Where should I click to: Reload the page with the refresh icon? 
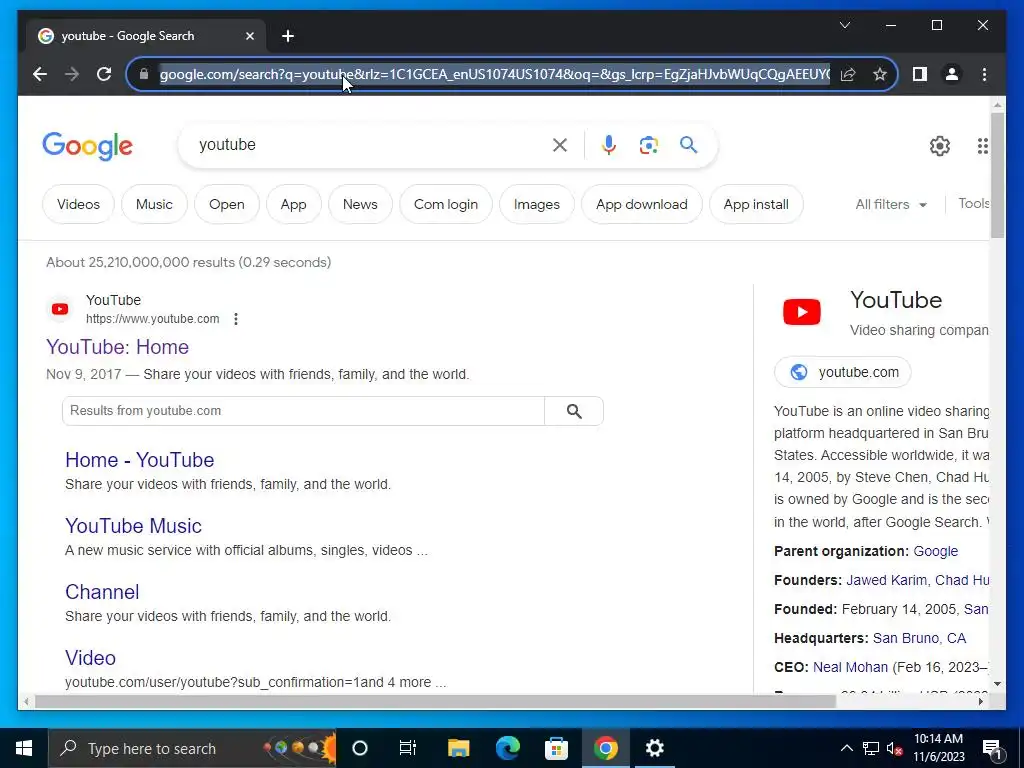pyautogui.click(x=104, y=74)
